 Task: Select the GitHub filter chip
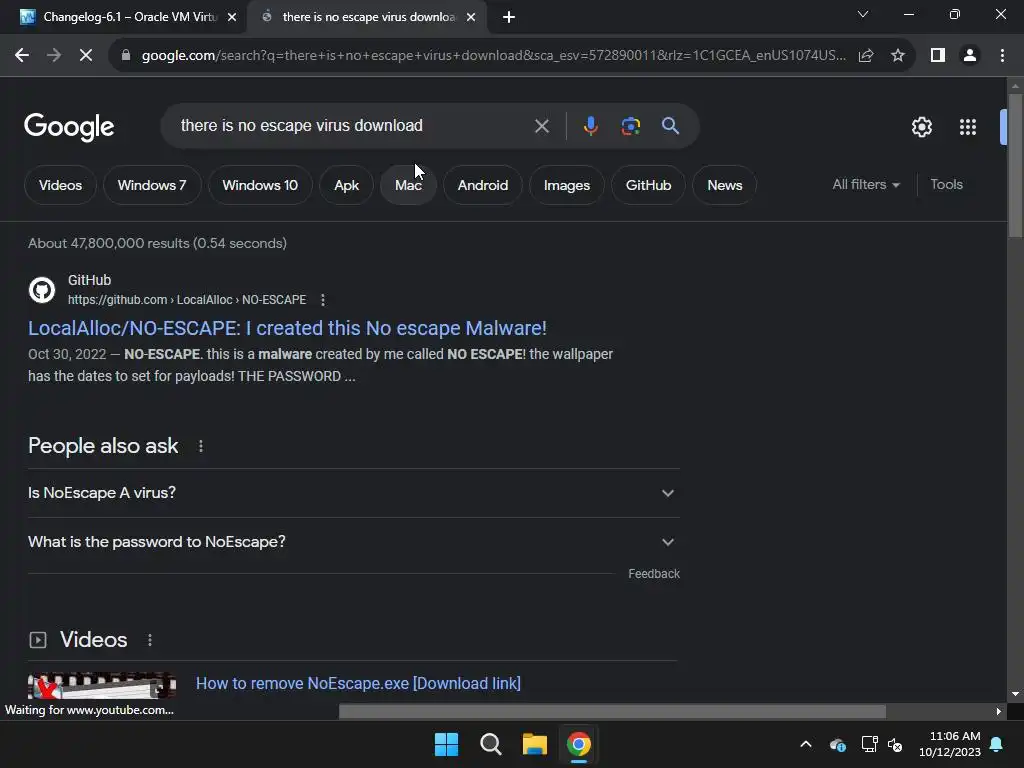648,185
